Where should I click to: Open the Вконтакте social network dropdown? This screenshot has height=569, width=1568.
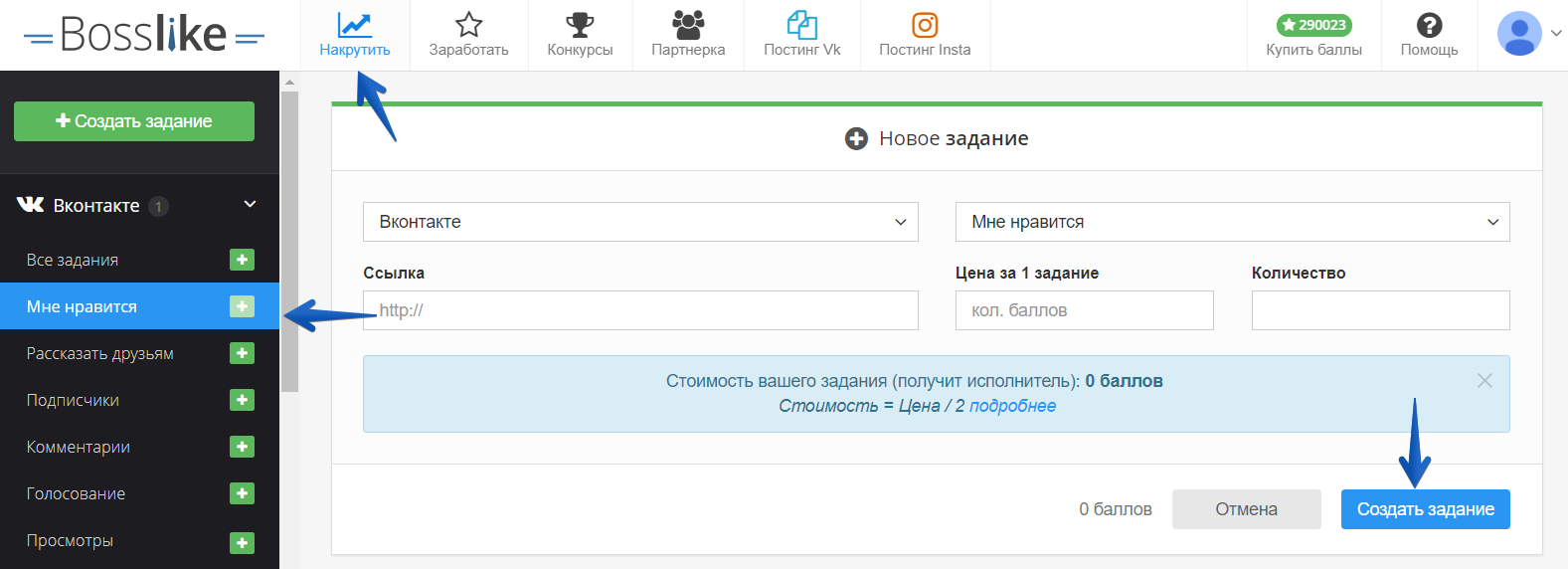tap(640, 222)
